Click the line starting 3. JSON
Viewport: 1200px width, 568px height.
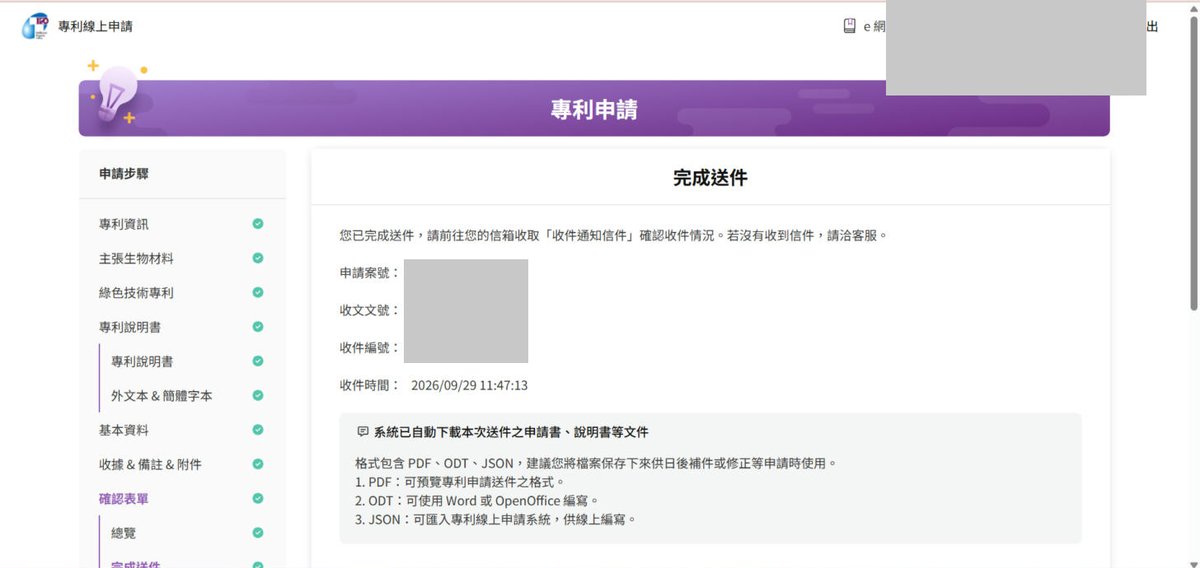(495, 519)
